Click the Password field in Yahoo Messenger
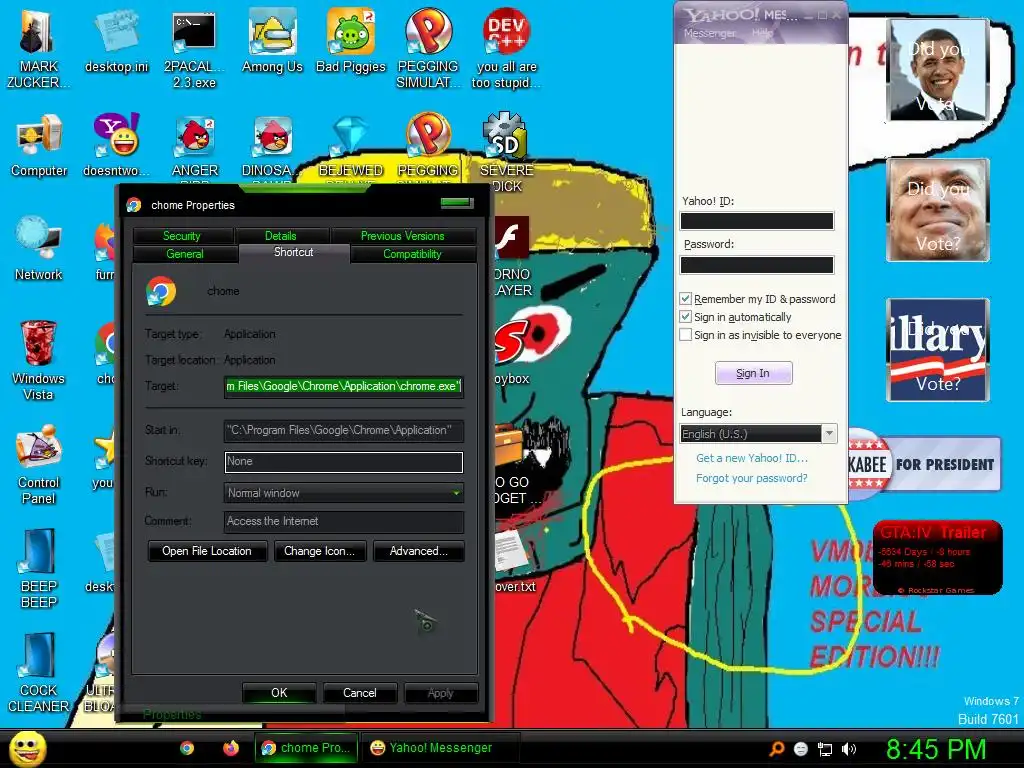Image resolution: width=1024 pixels, height=768 pixels. 757,264
